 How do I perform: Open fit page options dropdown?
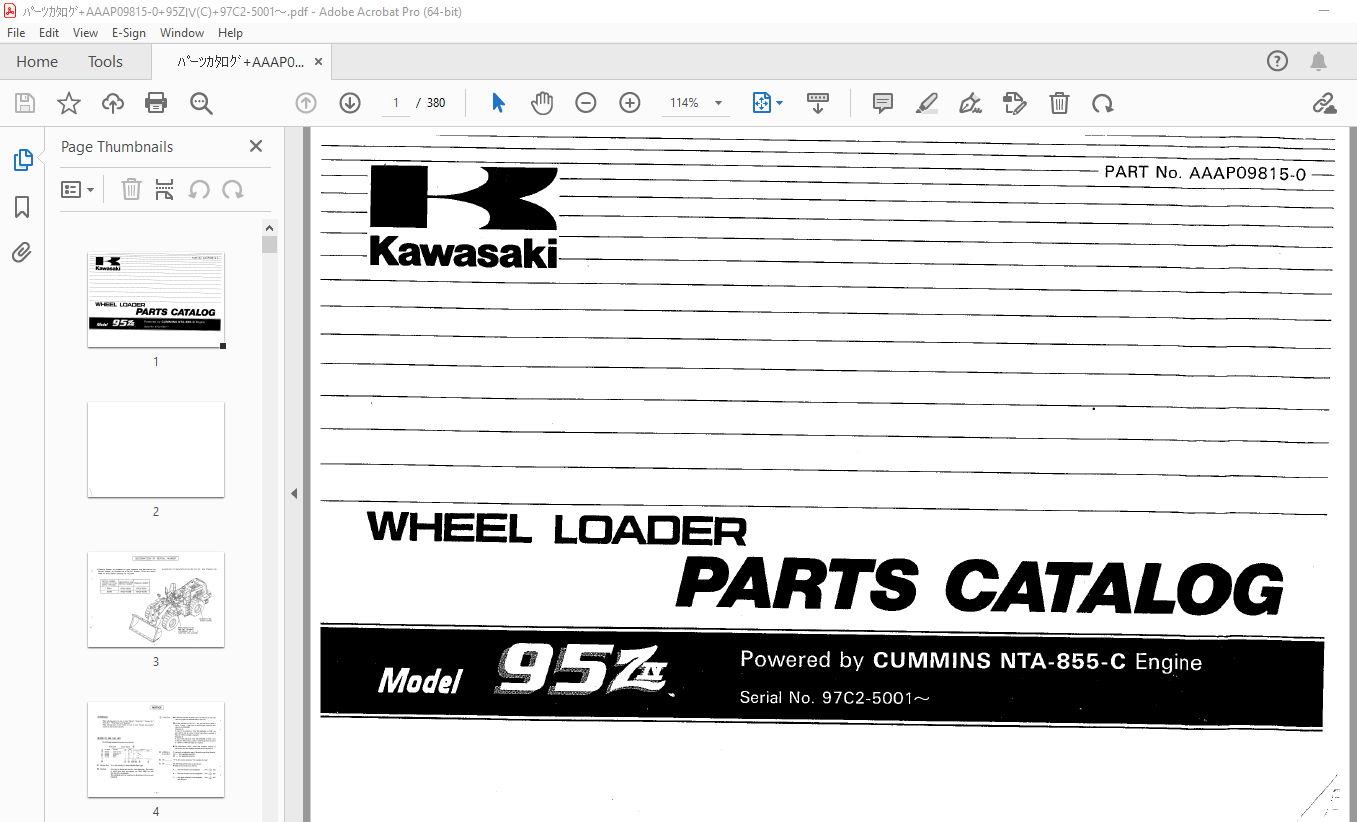768,103
